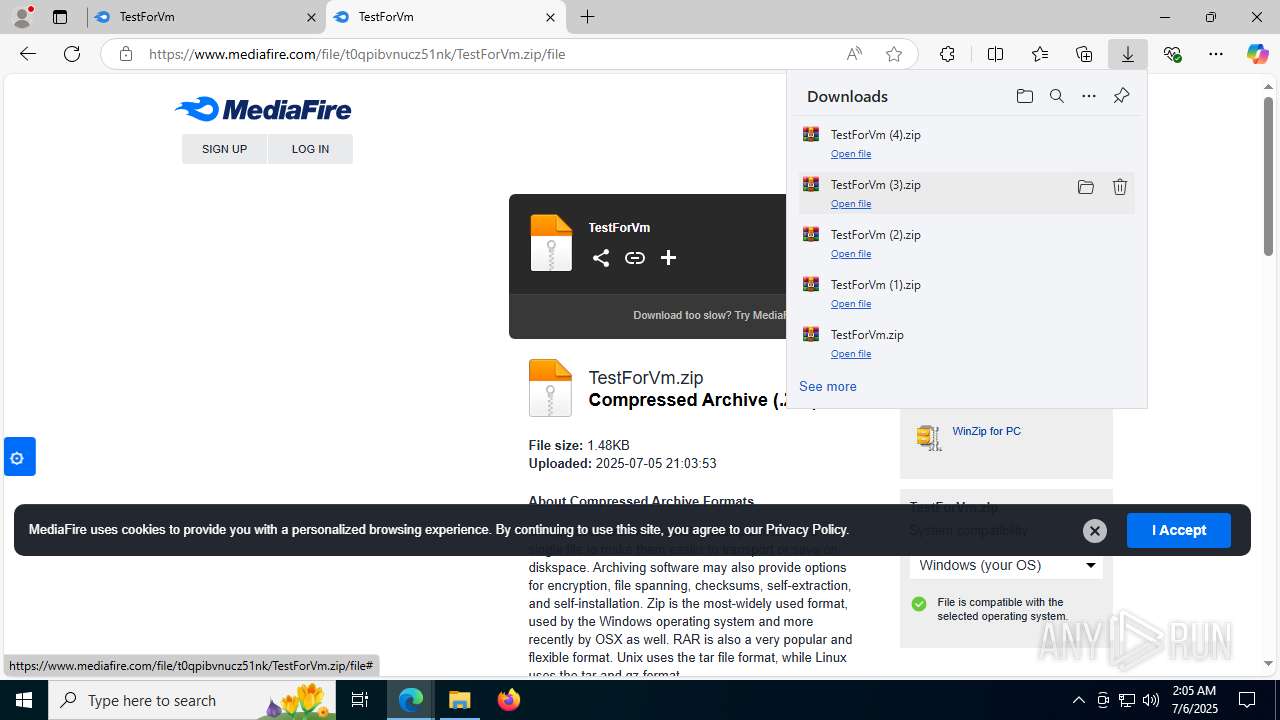Go back to the previous page
This screenshot has height=720, width=1280.
pyautogui.click(x=28, y=54)
